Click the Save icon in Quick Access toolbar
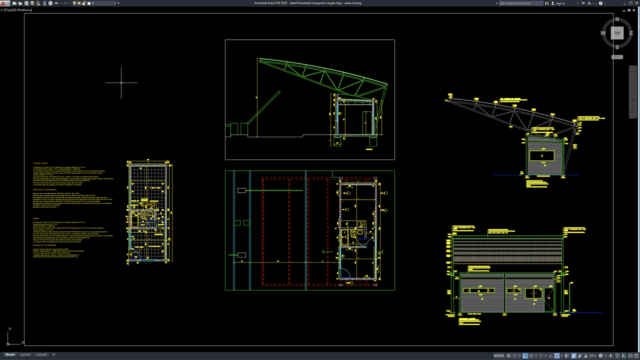The image size is (640, 360). pyautogui.click(x=26, y=3)
